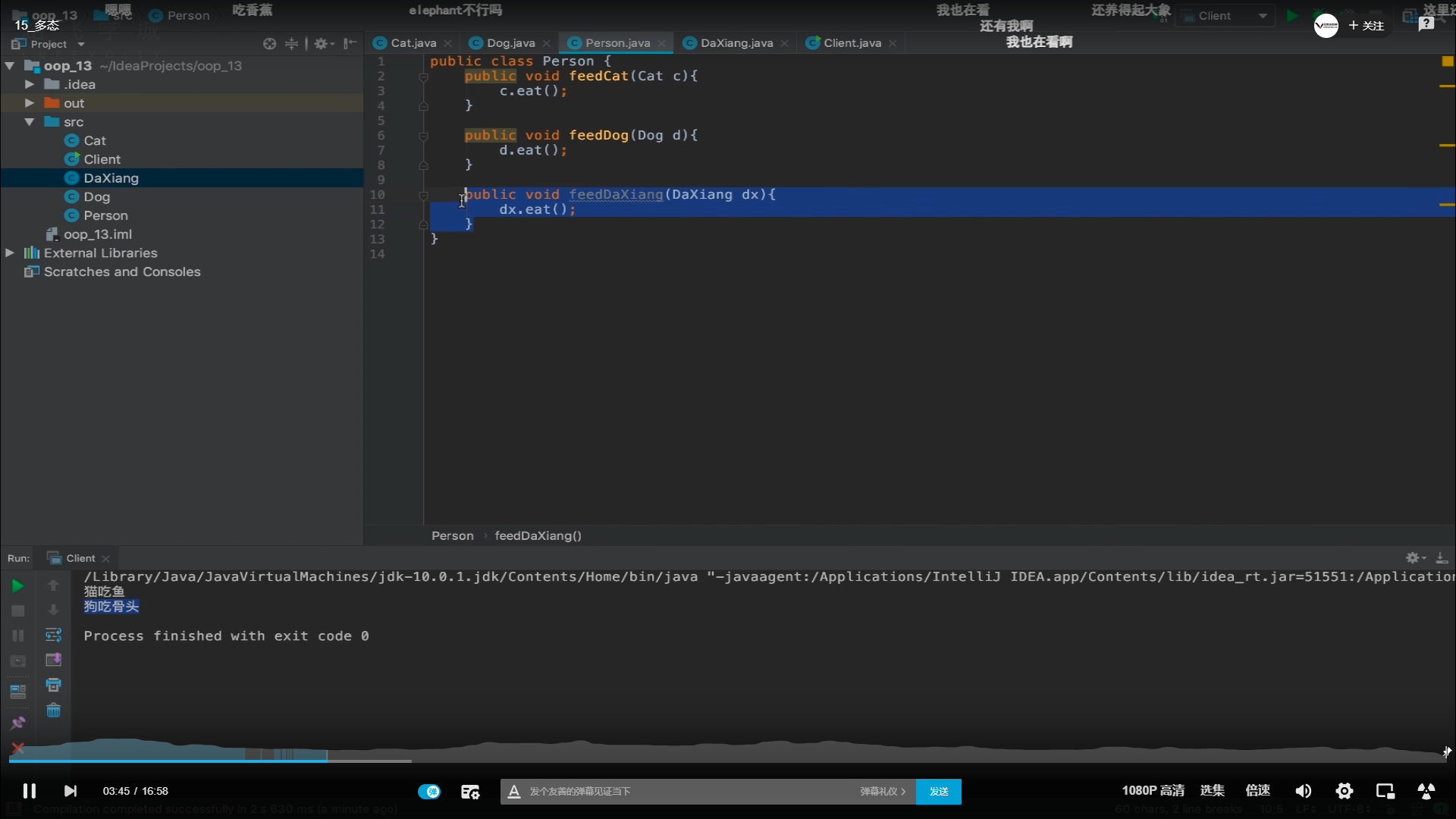Open danmaku display settings icon

[x=470, y=792]
